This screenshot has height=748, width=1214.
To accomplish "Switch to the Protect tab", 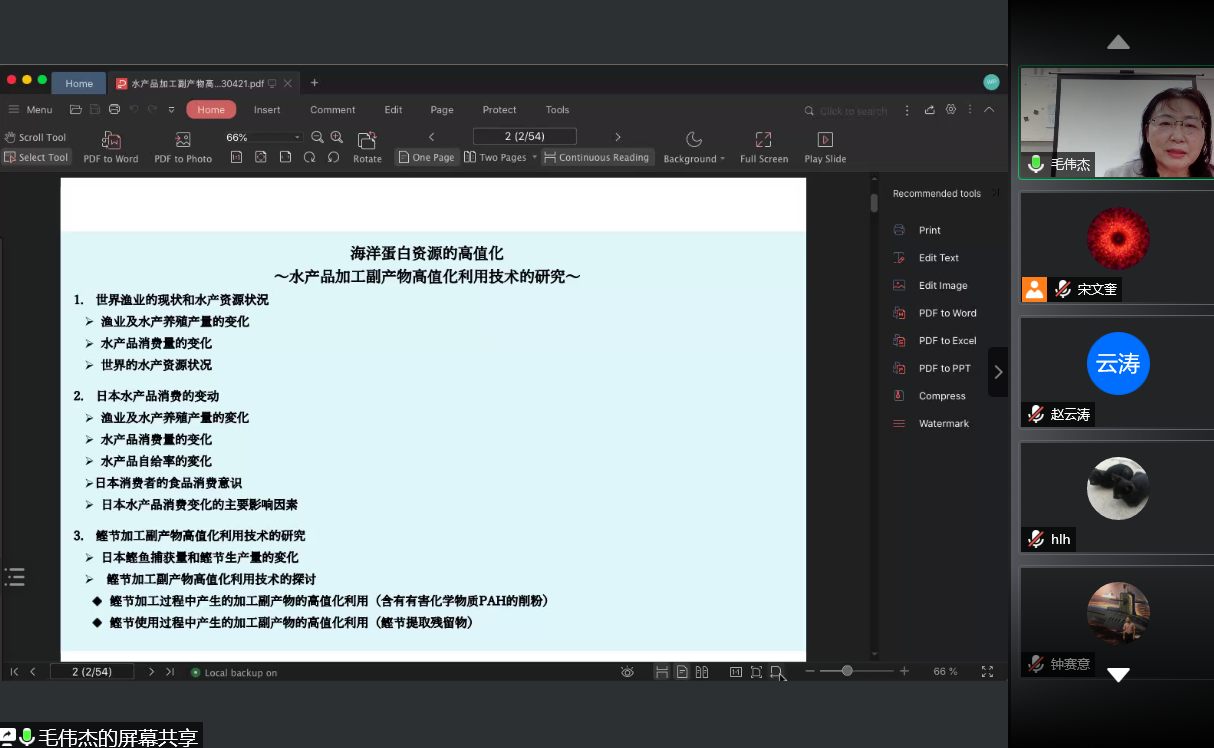I will click(x=499, y=110).
